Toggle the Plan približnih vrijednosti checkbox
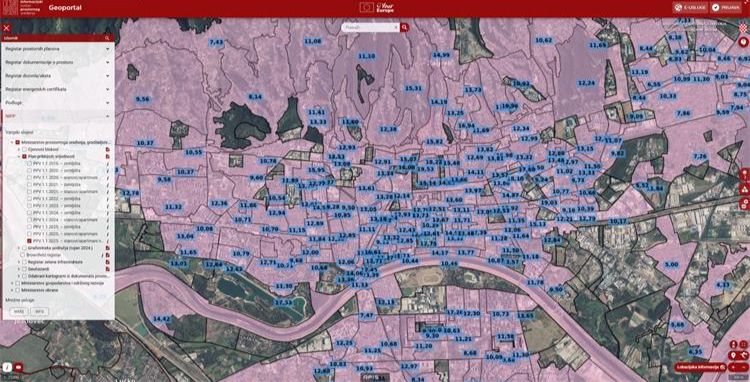The width and height of the screenshot is (750, 382). pyautogui.click(x=24, y=156)
